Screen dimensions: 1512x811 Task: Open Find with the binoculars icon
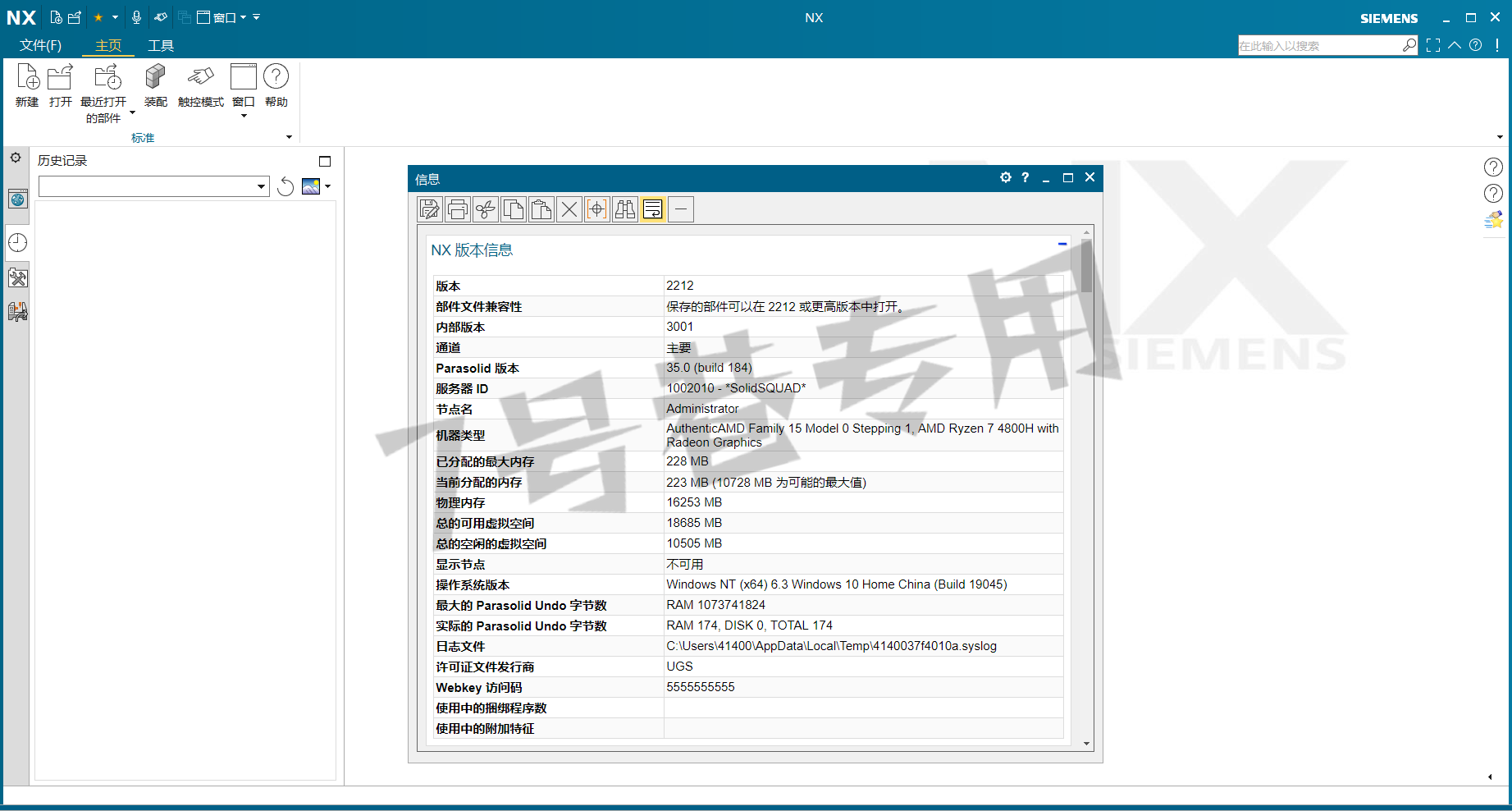(625, 209)
